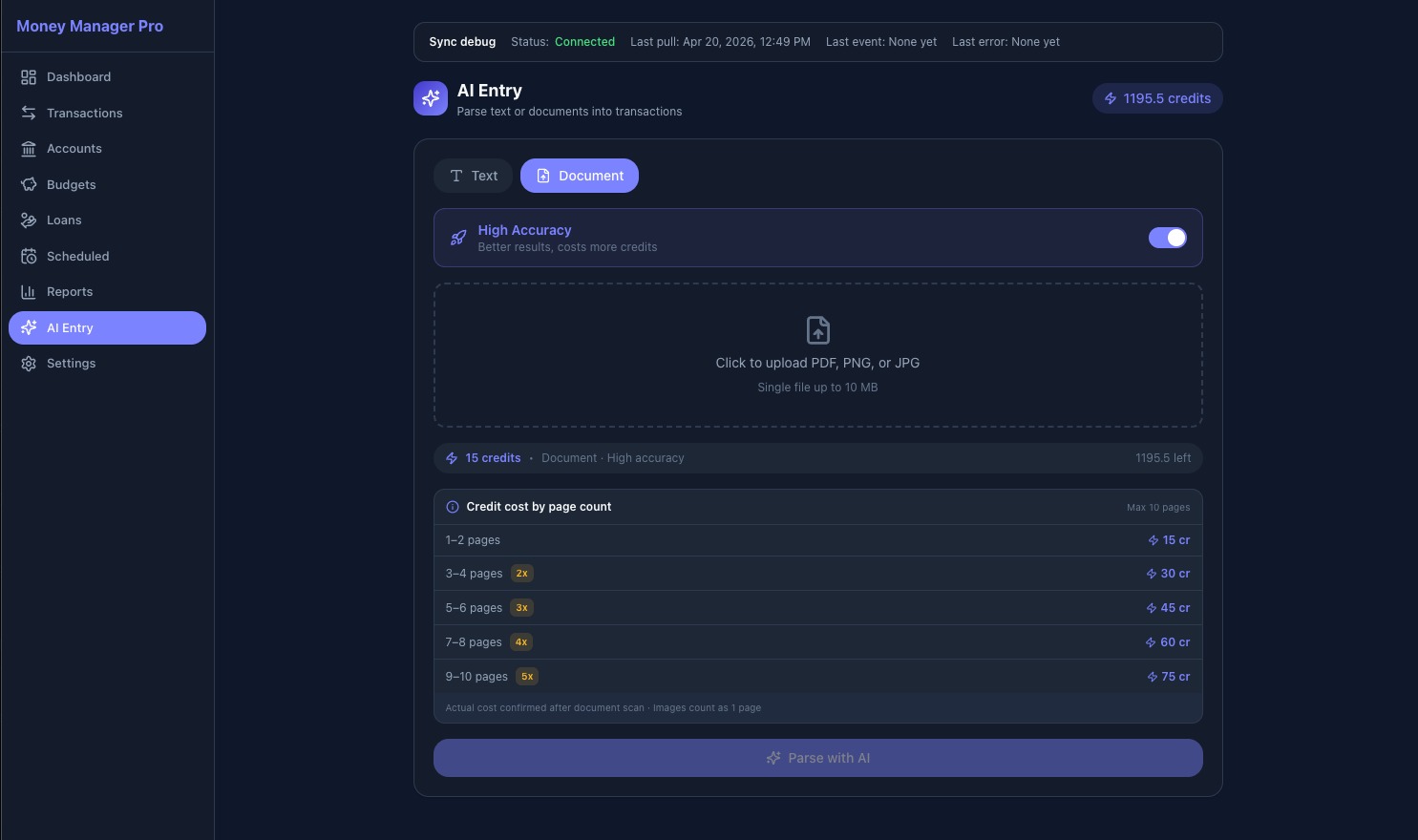
Task: Click the rocket icon next to High Accuracy
Action: click(x=458, y=238)
